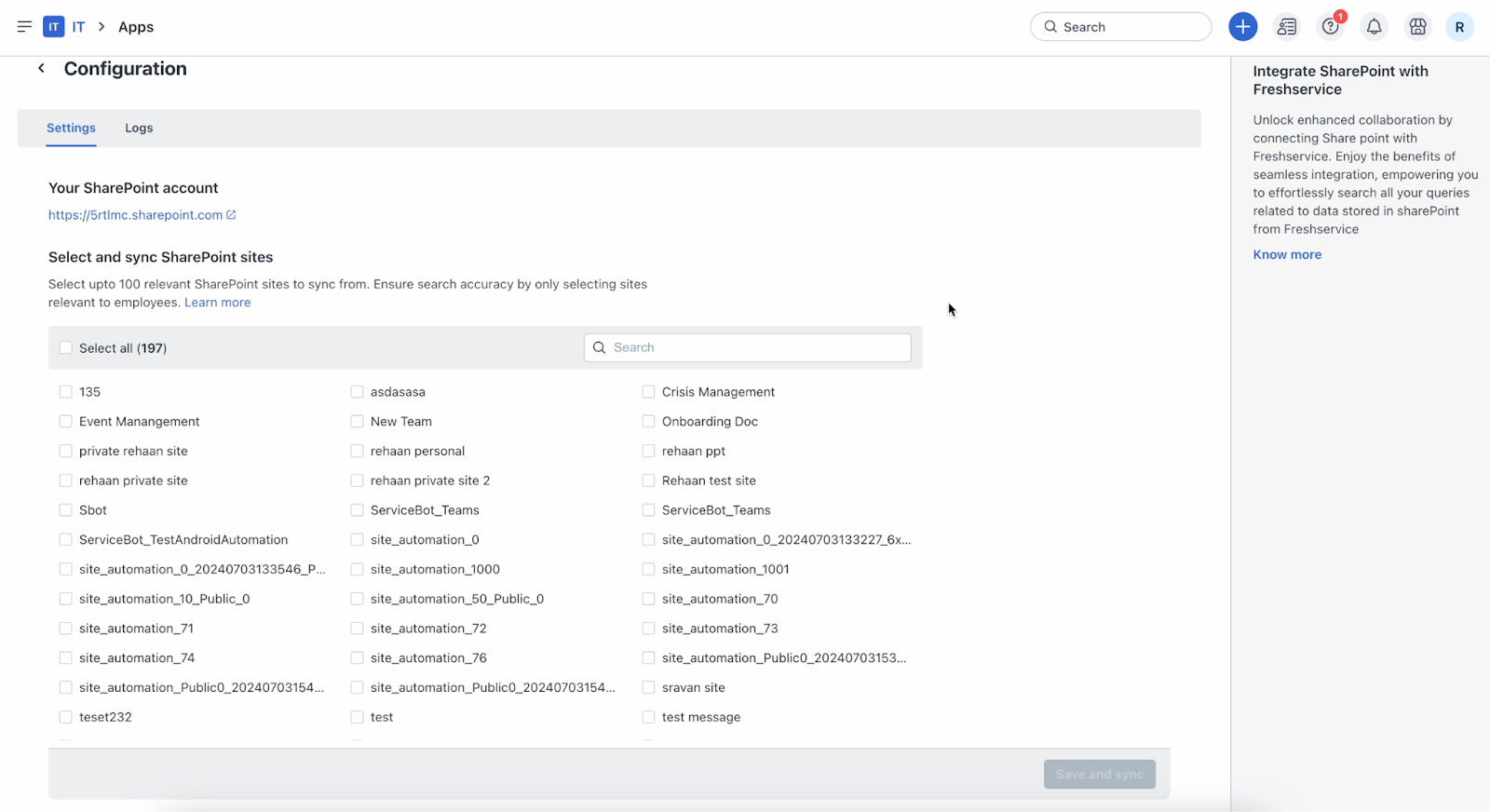Check the rehaan ppt checkbox
Image resolution: width=1490 pixels, height=812 pixels.
click(648, 451)
